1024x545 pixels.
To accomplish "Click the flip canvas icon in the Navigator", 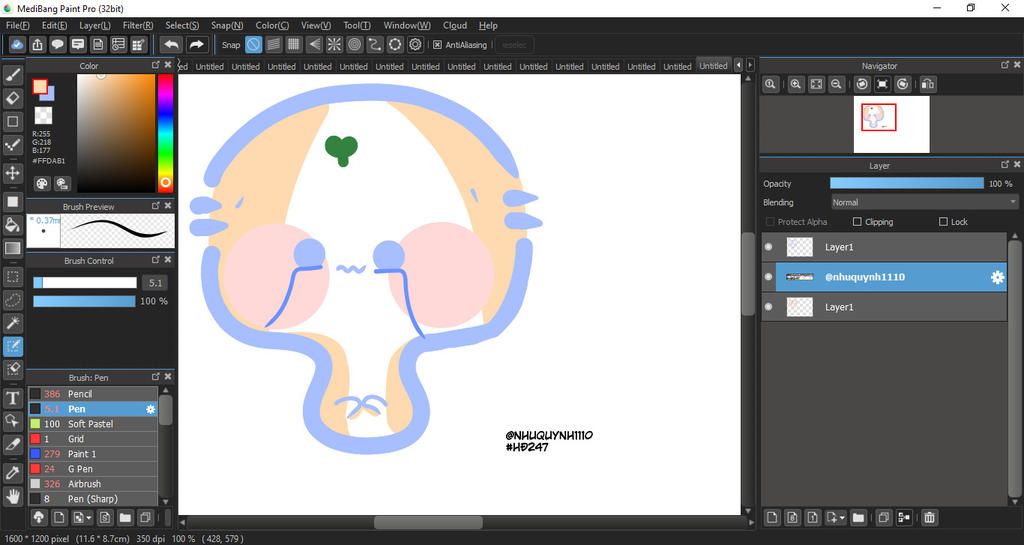I will click(x=927, y=84).
